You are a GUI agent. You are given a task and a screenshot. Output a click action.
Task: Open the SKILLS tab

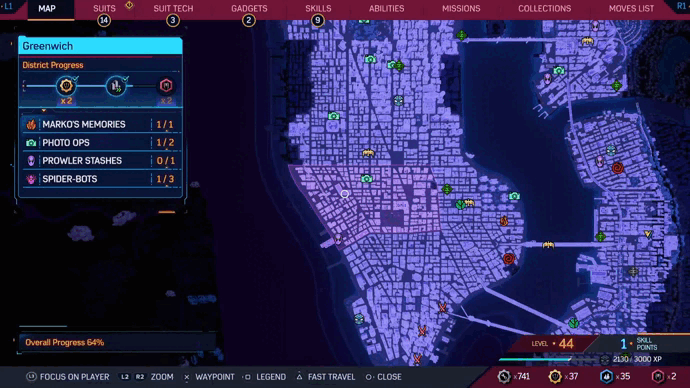coord(318,8)
